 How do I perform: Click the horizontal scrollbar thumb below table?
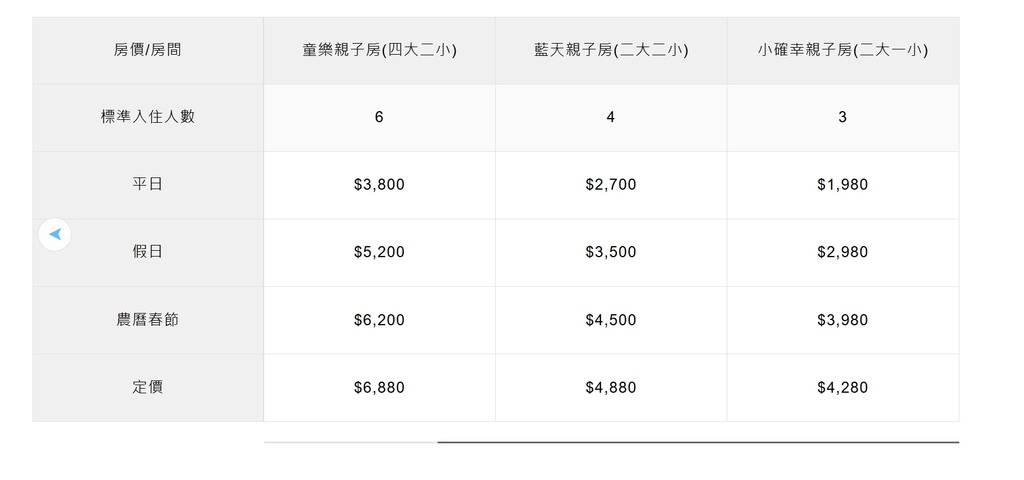(698, 442)
